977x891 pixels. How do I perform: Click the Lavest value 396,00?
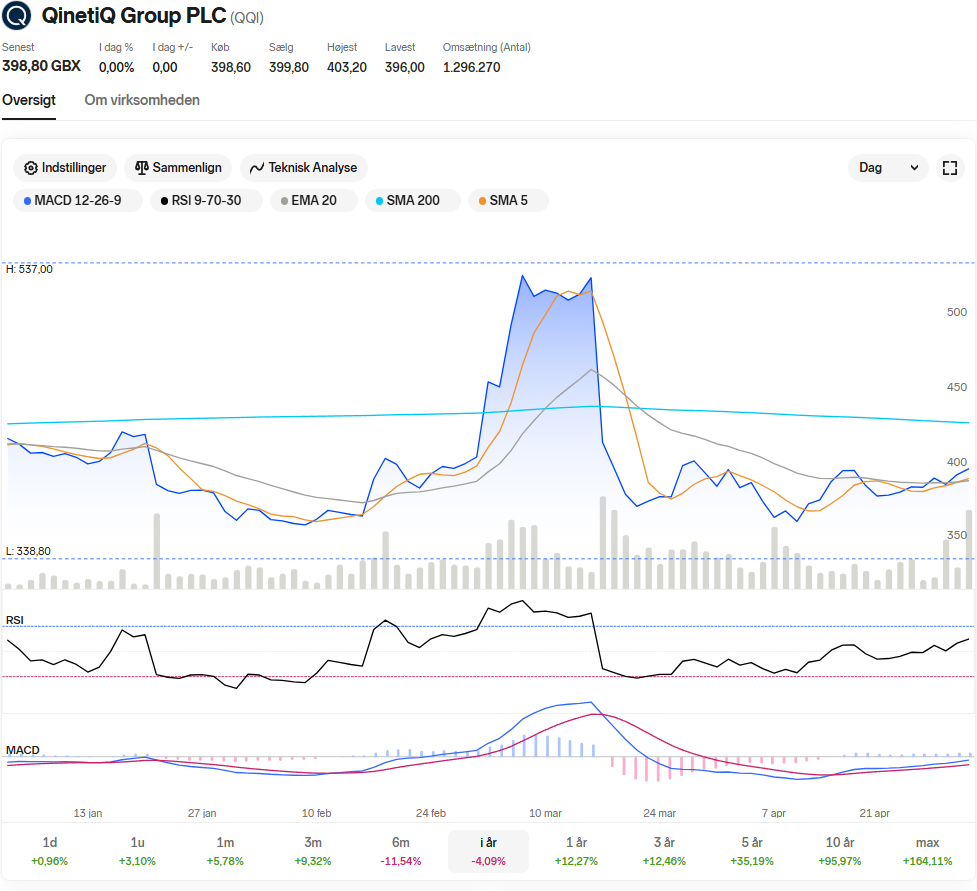coord(404,67)
